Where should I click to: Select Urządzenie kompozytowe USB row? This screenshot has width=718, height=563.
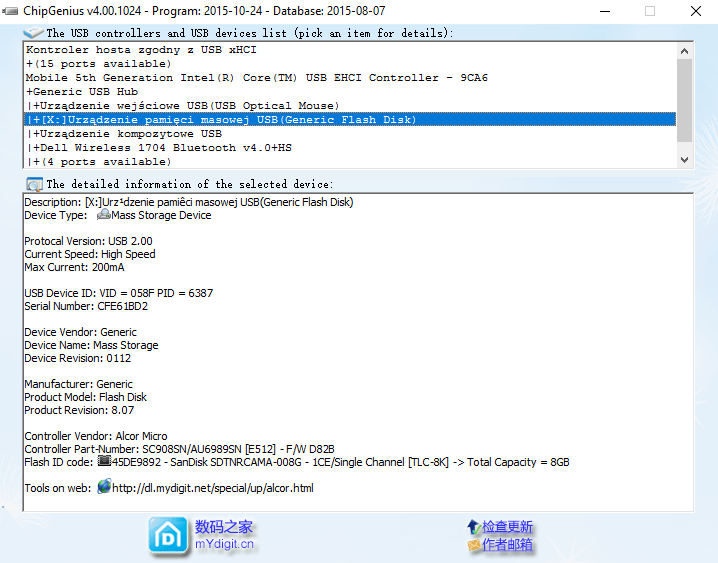350,134
